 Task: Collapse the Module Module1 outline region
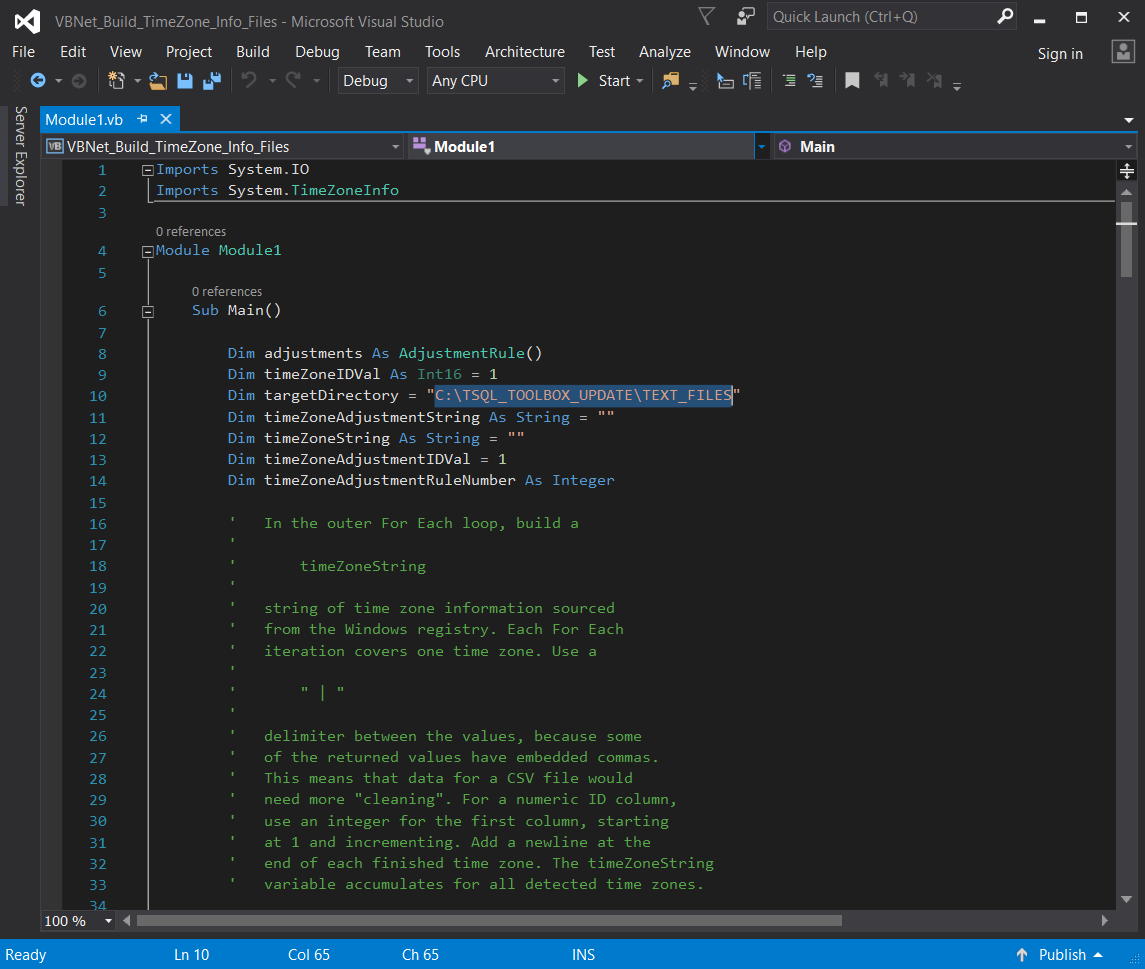pos(148,251)
